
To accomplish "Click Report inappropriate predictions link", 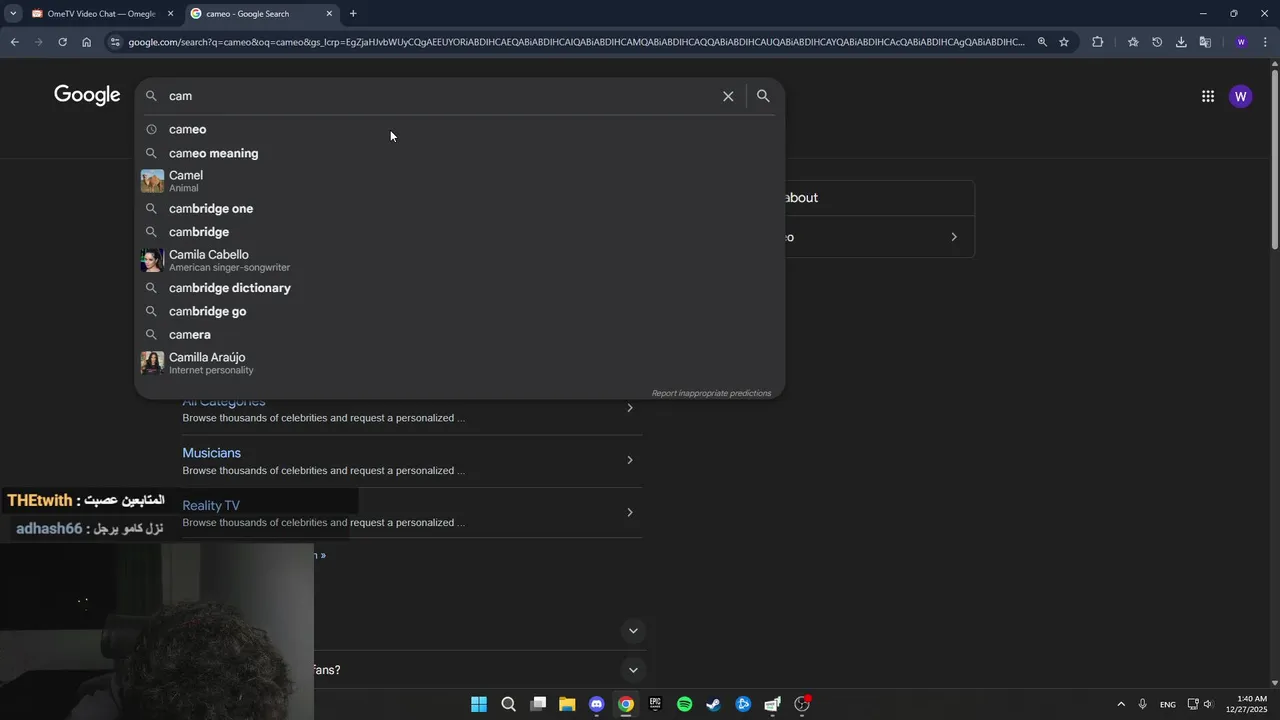I will click(711, 393).
